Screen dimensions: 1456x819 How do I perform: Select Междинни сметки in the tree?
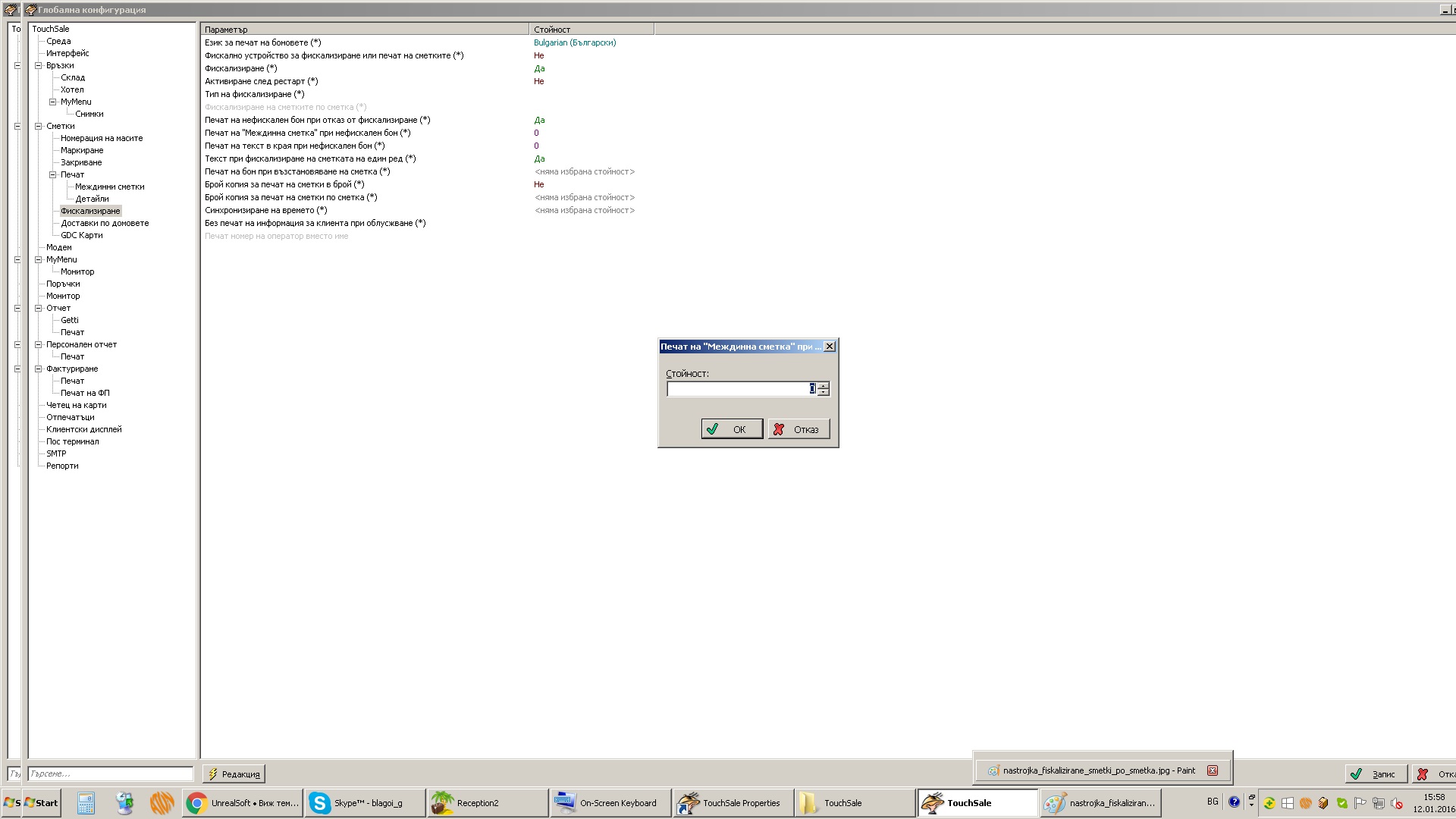tap(109, 187)
